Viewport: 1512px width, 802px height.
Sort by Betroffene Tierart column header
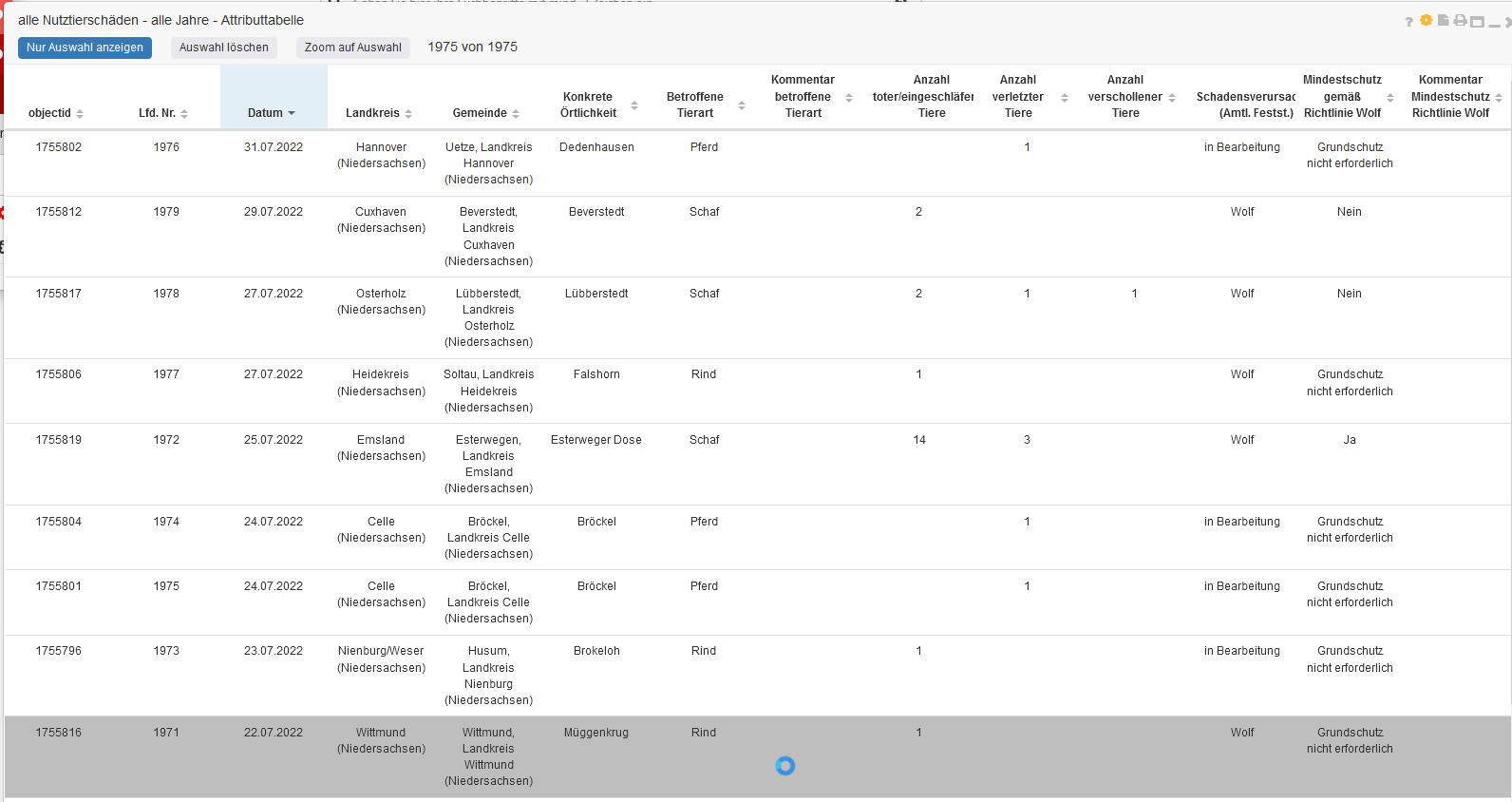(x=742, y=105)
